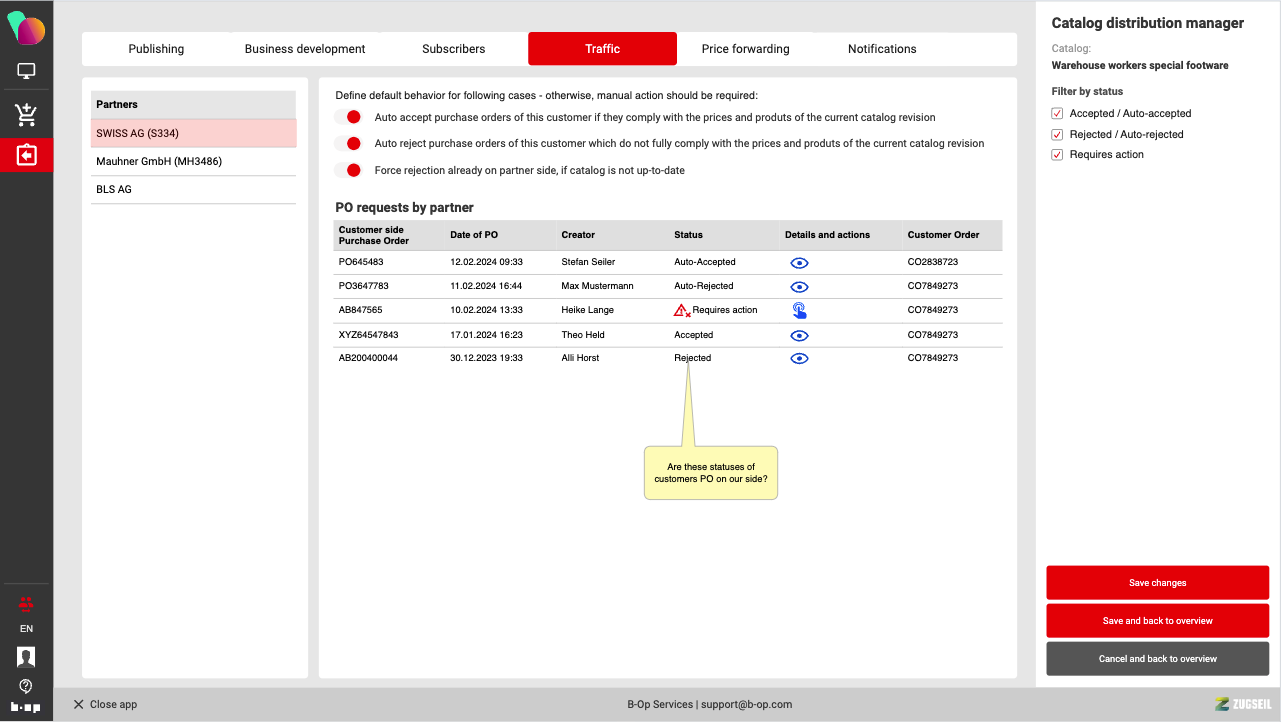The image size is (1281, 722).
Task: Open the shopping cart sidebar icon
Action: [x=26, y=115]
